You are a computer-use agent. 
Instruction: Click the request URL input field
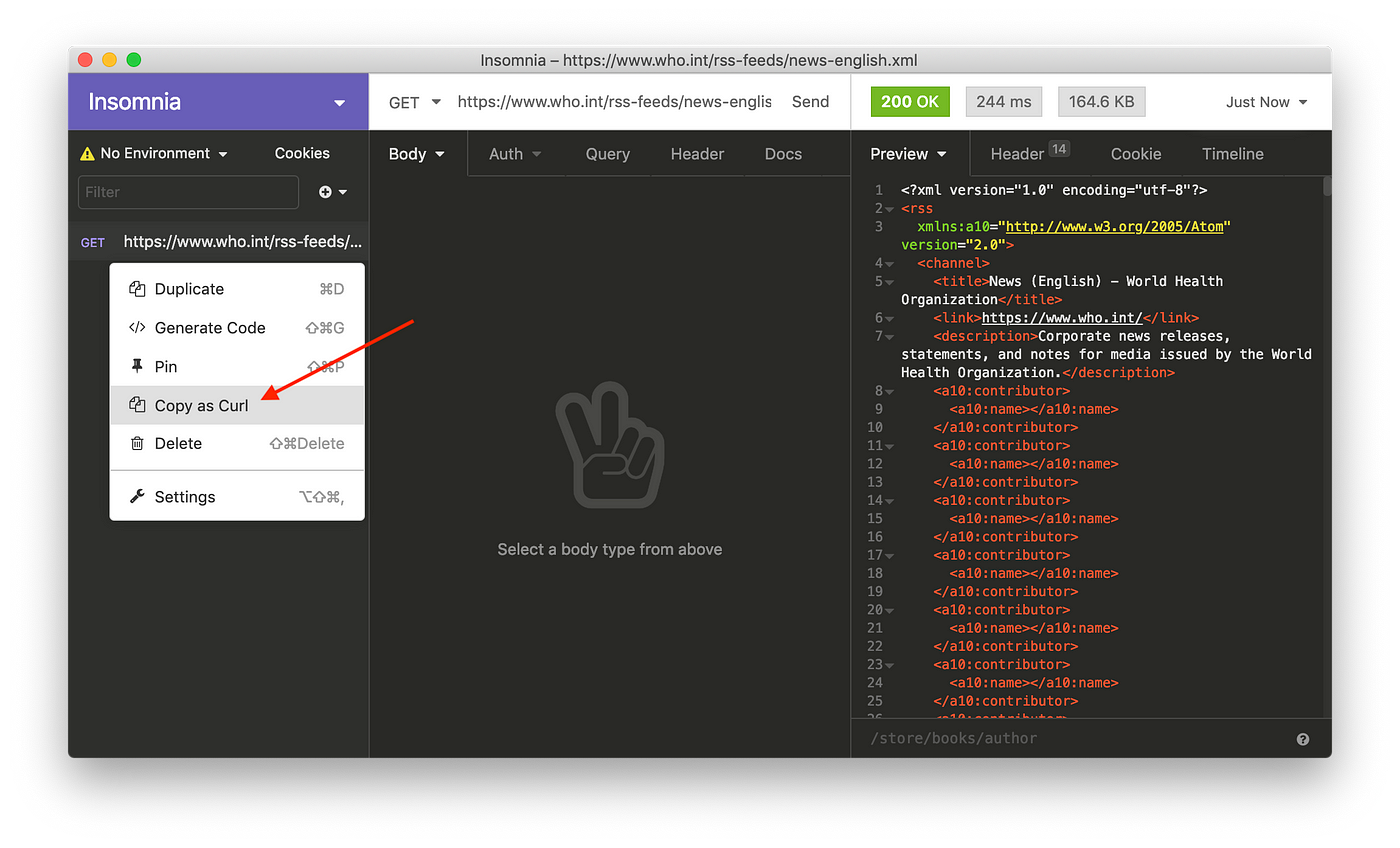pyautogui.click(x=614, y=102)
